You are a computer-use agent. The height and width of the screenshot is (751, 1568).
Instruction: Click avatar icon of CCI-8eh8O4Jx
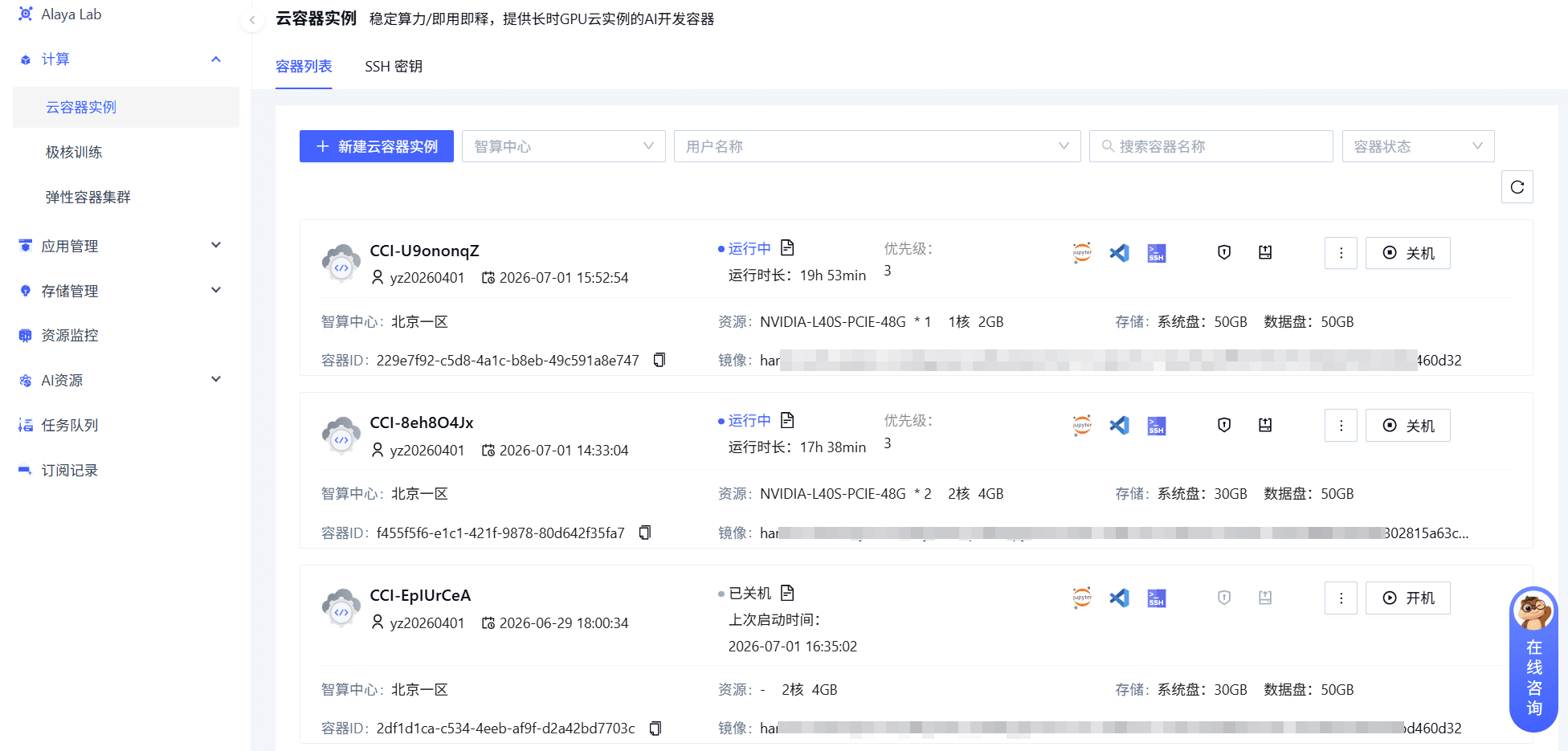[x=341, y=435]
